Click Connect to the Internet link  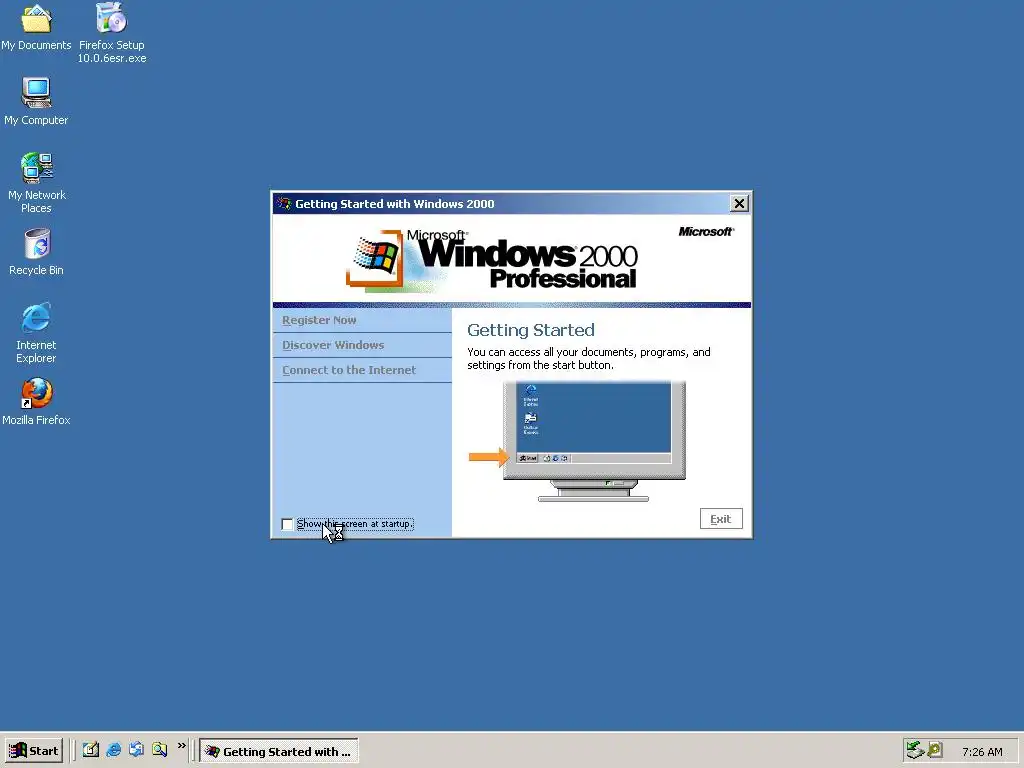[349, 370]
